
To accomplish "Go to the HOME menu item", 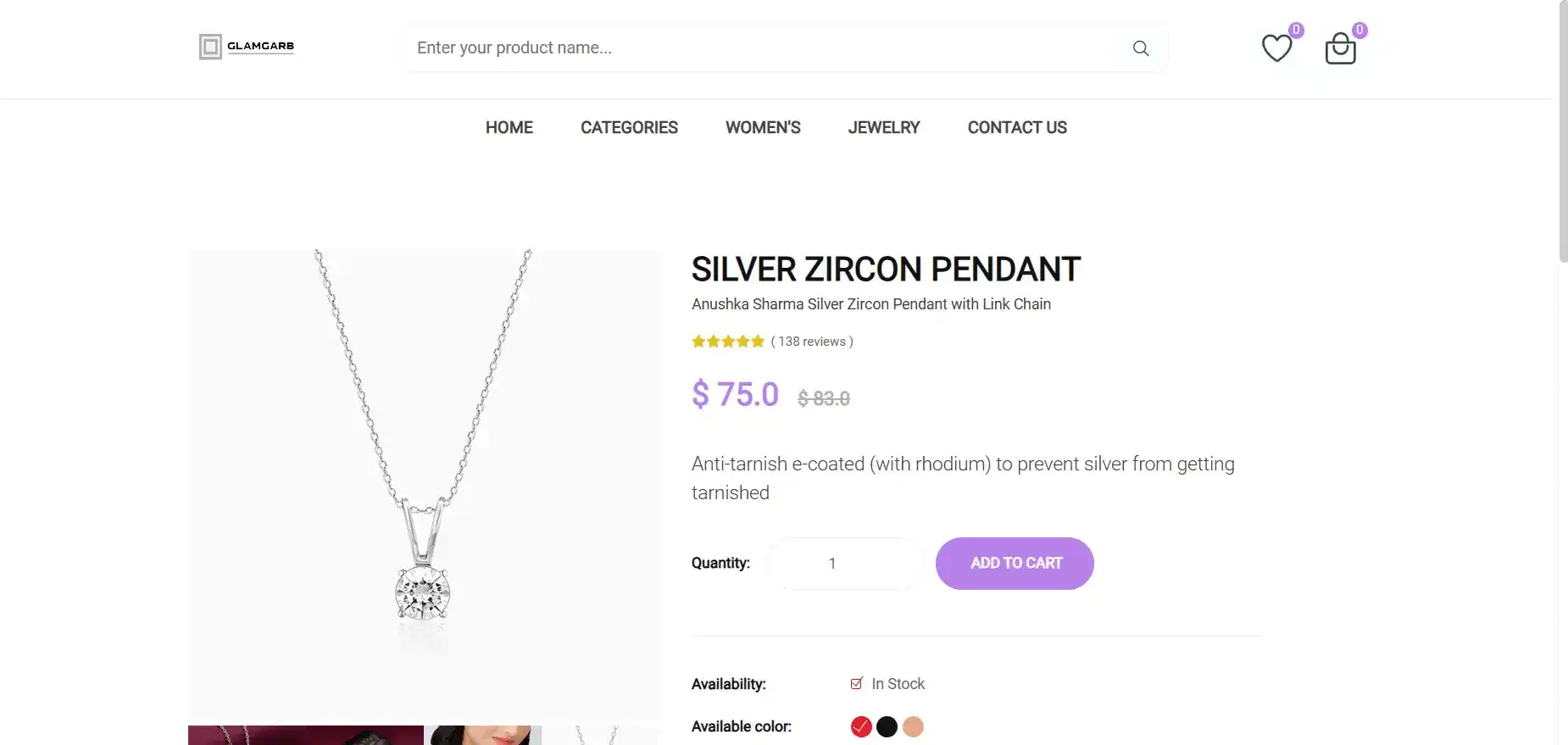I will pyautogui.click(x=509, y=127).
